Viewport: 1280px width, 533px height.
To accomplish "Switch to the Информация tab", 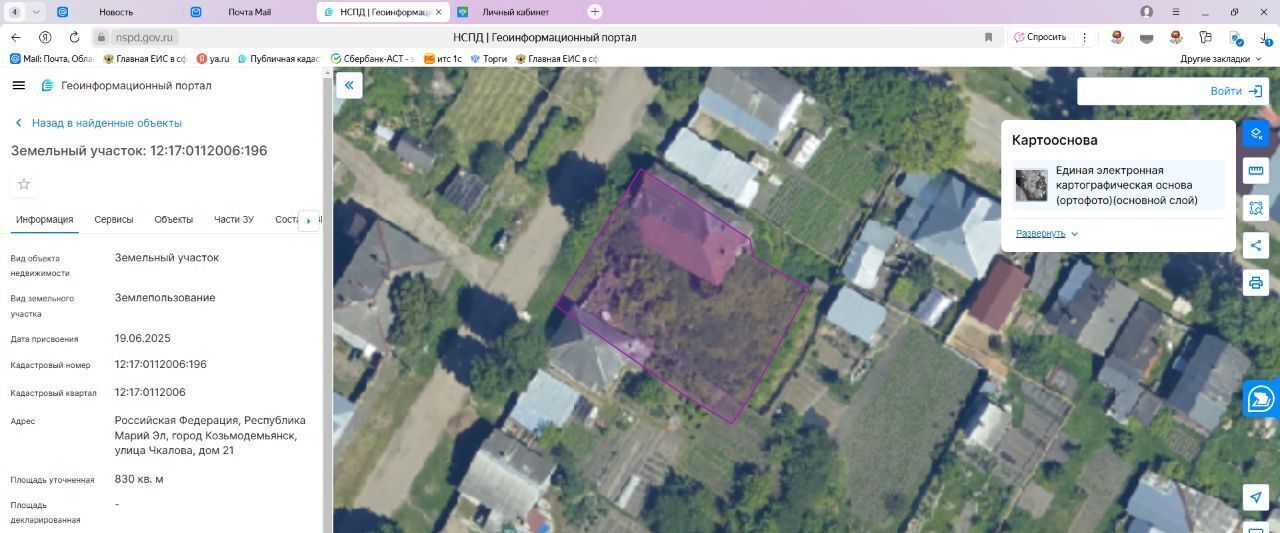I will [44, 220].
